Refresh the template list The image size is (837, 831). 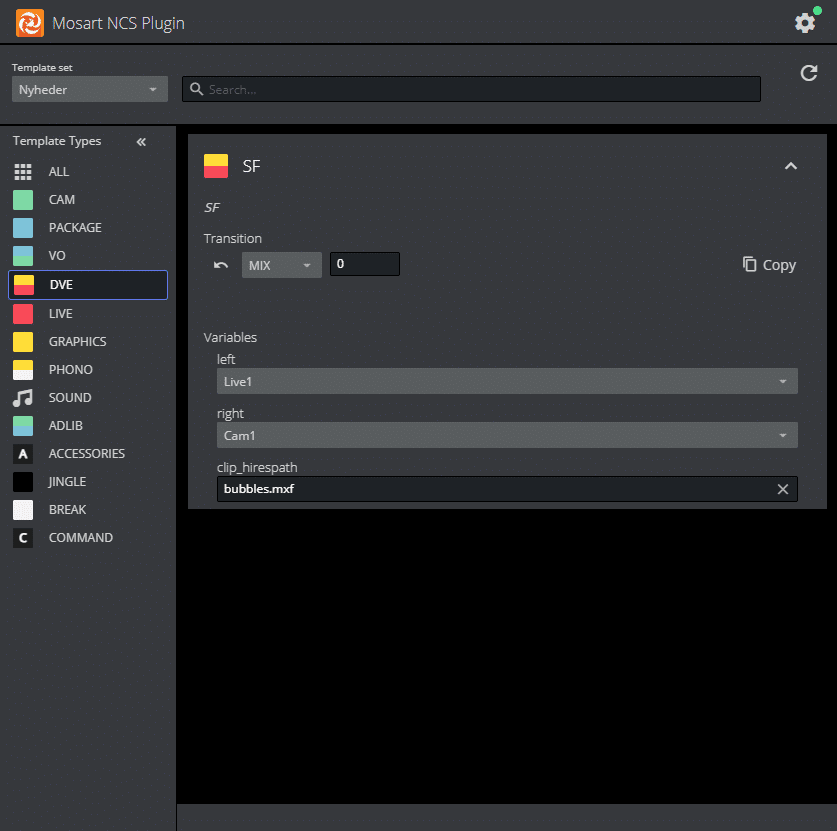pos(809,73)
